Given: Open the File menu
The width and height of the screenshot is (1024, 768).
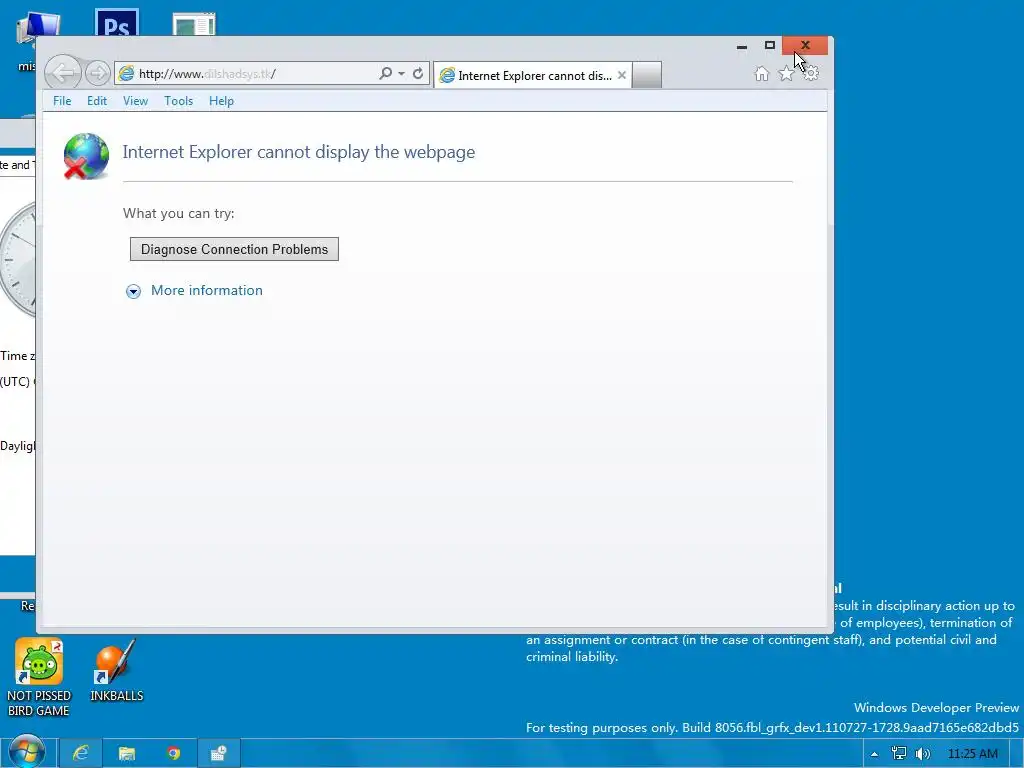Looking at the screenshot, I should click(62, 101).
